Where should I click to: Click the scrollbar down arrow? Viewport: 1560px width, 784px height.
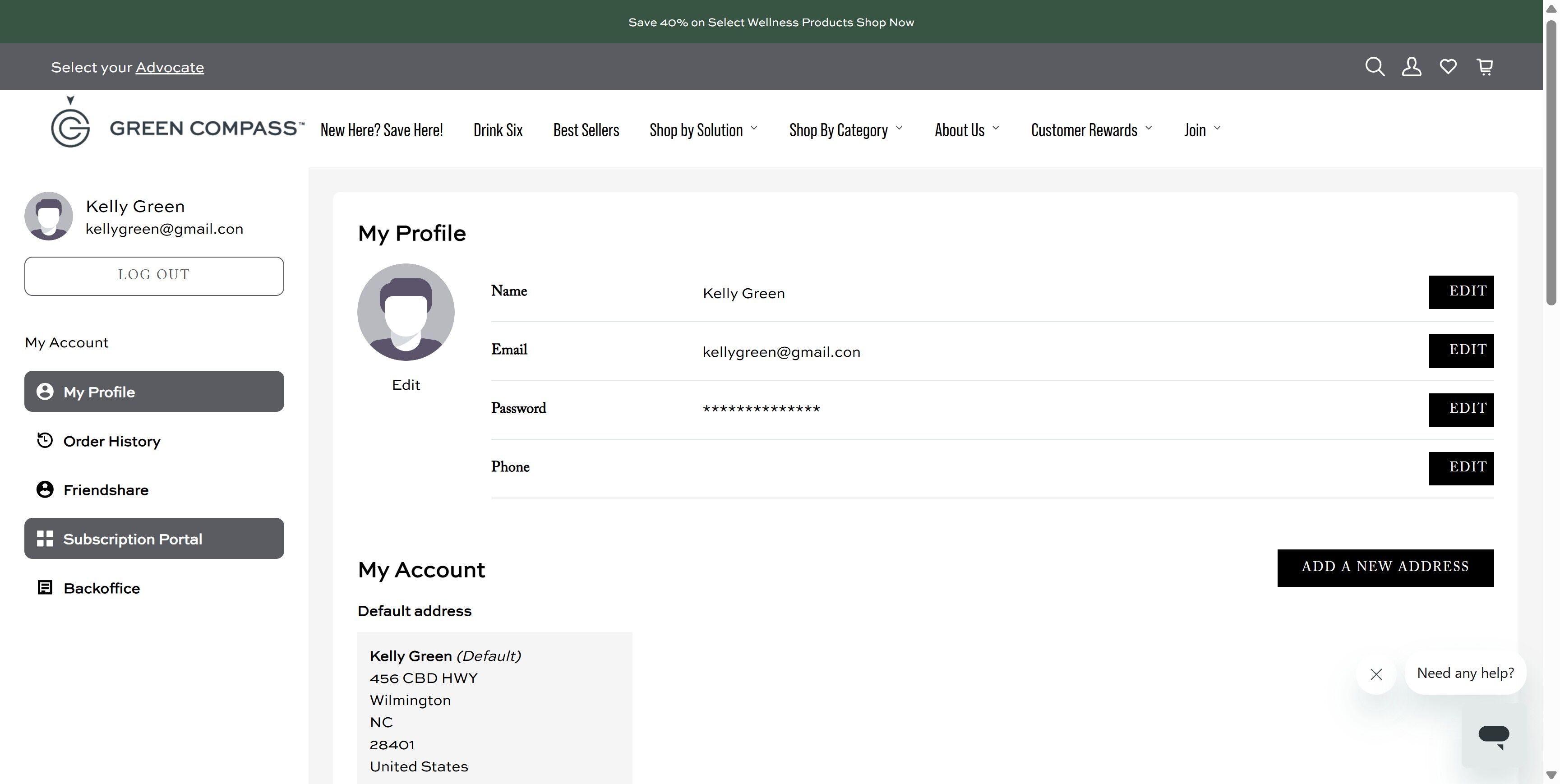coord(1551,775)
